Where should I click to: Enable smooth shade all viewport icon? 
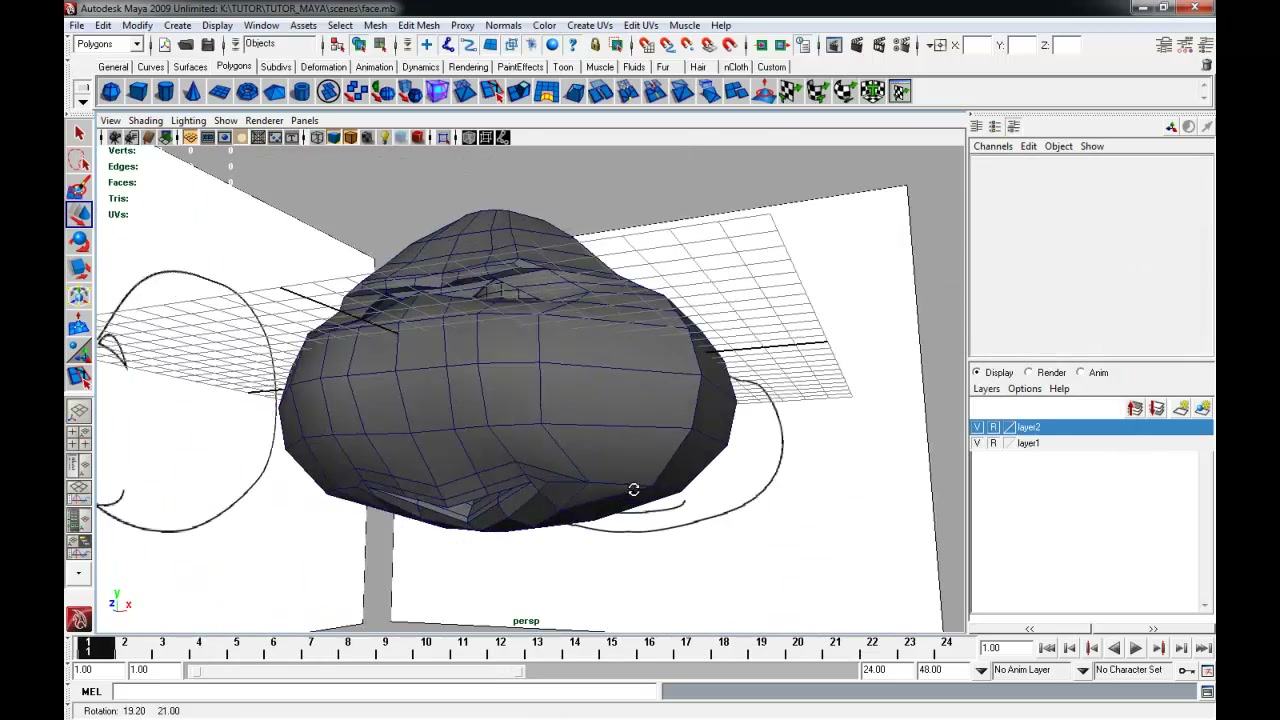tap(333, 138)
